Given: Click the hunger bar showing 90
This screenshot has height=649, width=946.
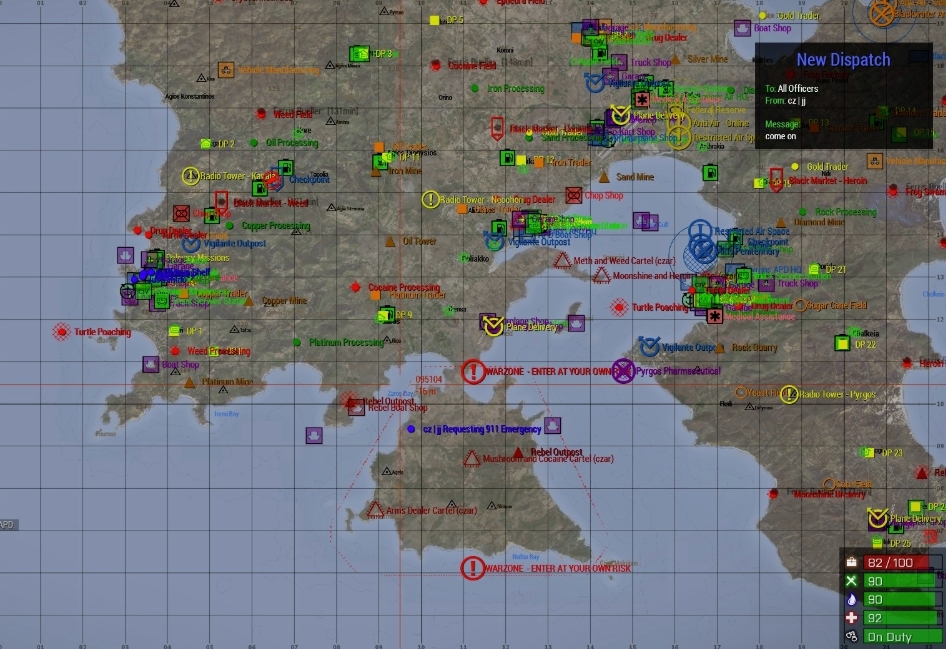Looking at the screenshot, I should pos(903,581).
